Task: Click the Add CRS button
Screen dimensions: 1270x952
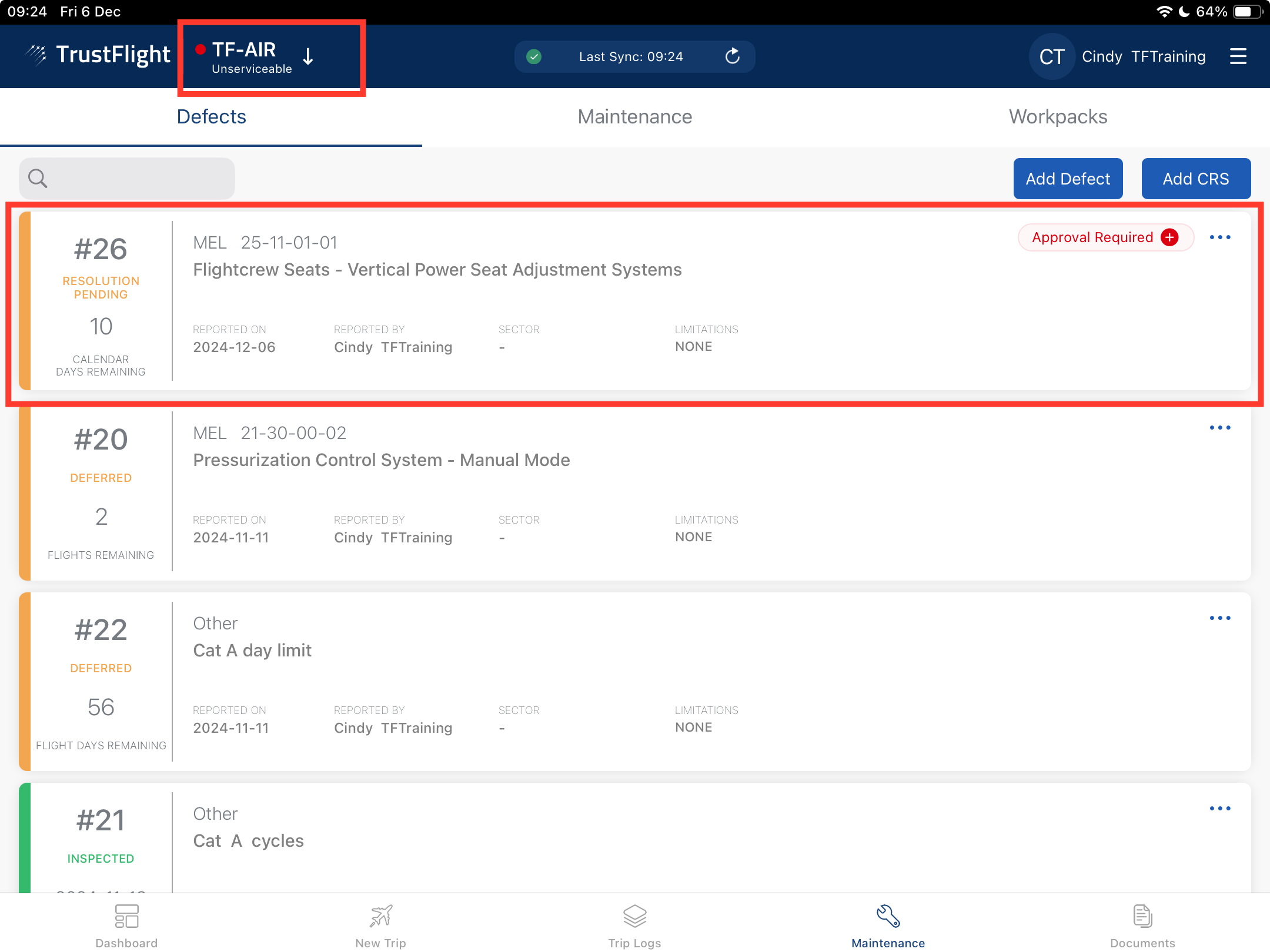Action: tap(1196, 179)
